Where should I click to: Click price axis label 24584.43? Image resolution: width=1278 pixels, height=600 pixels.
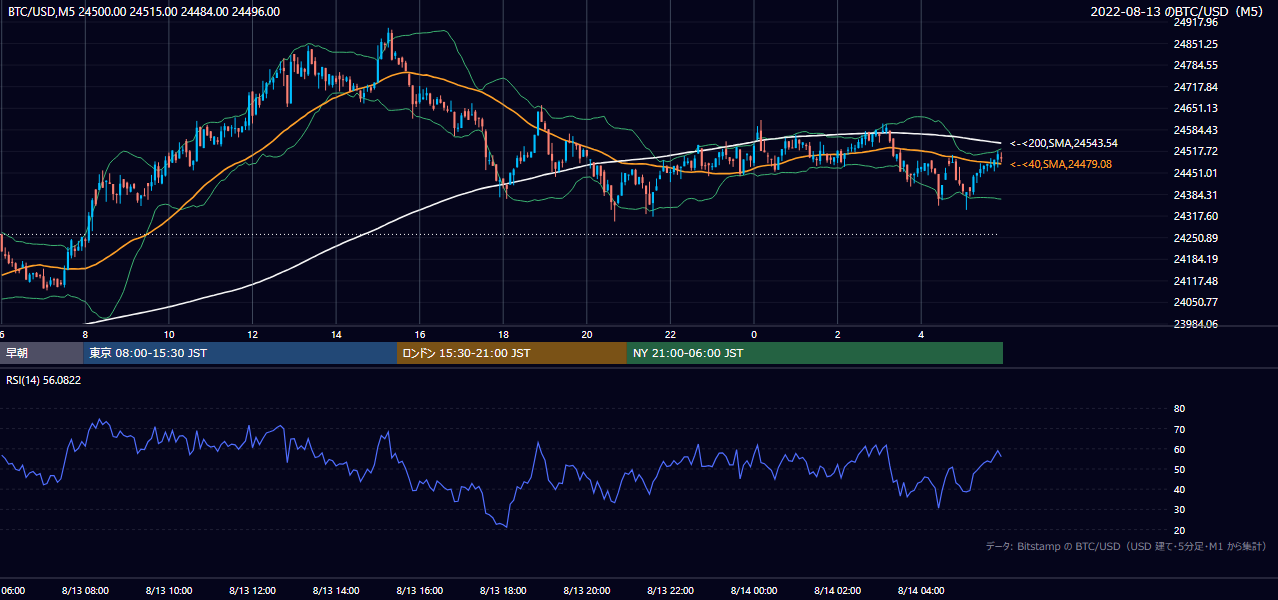1196,130
